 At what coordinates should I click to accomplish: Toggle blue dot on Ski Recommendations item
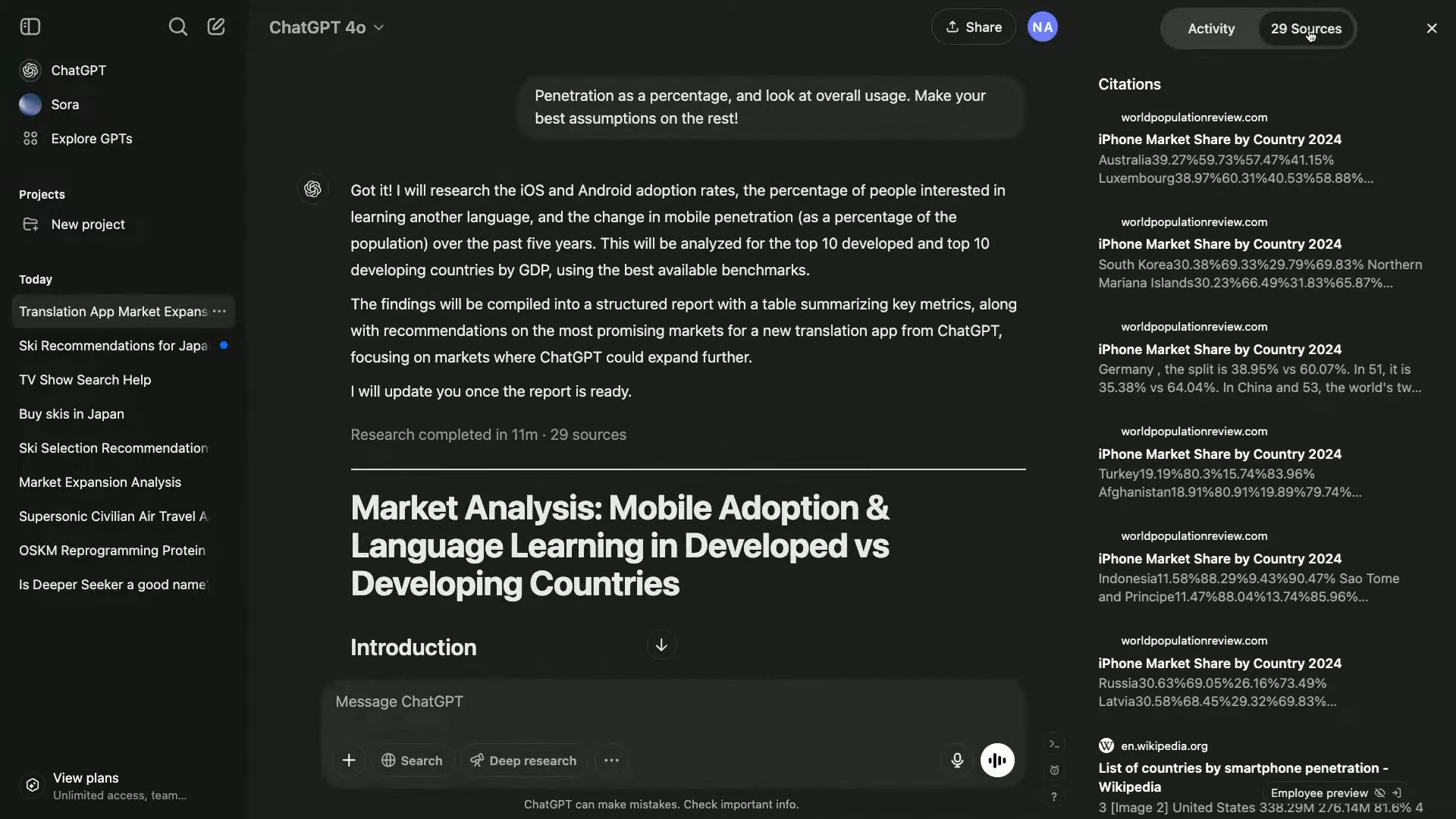pos(222,345)
